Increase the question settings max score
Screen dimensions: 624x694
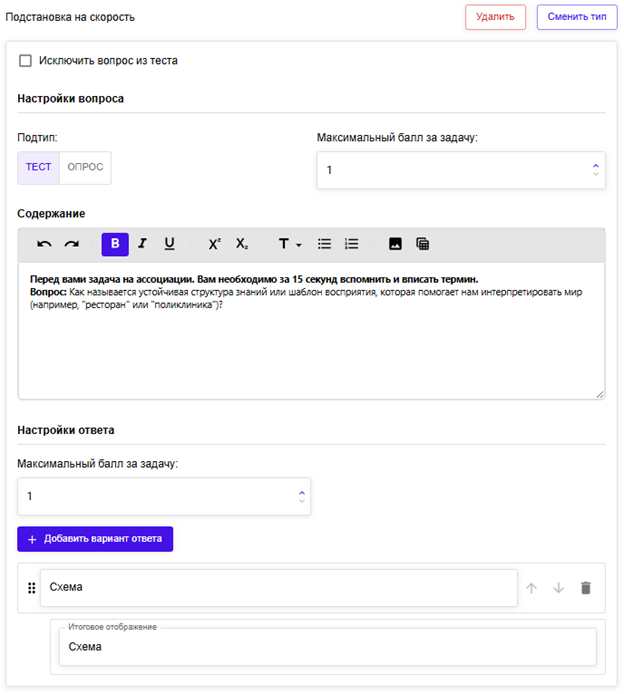tap(596, 166)
